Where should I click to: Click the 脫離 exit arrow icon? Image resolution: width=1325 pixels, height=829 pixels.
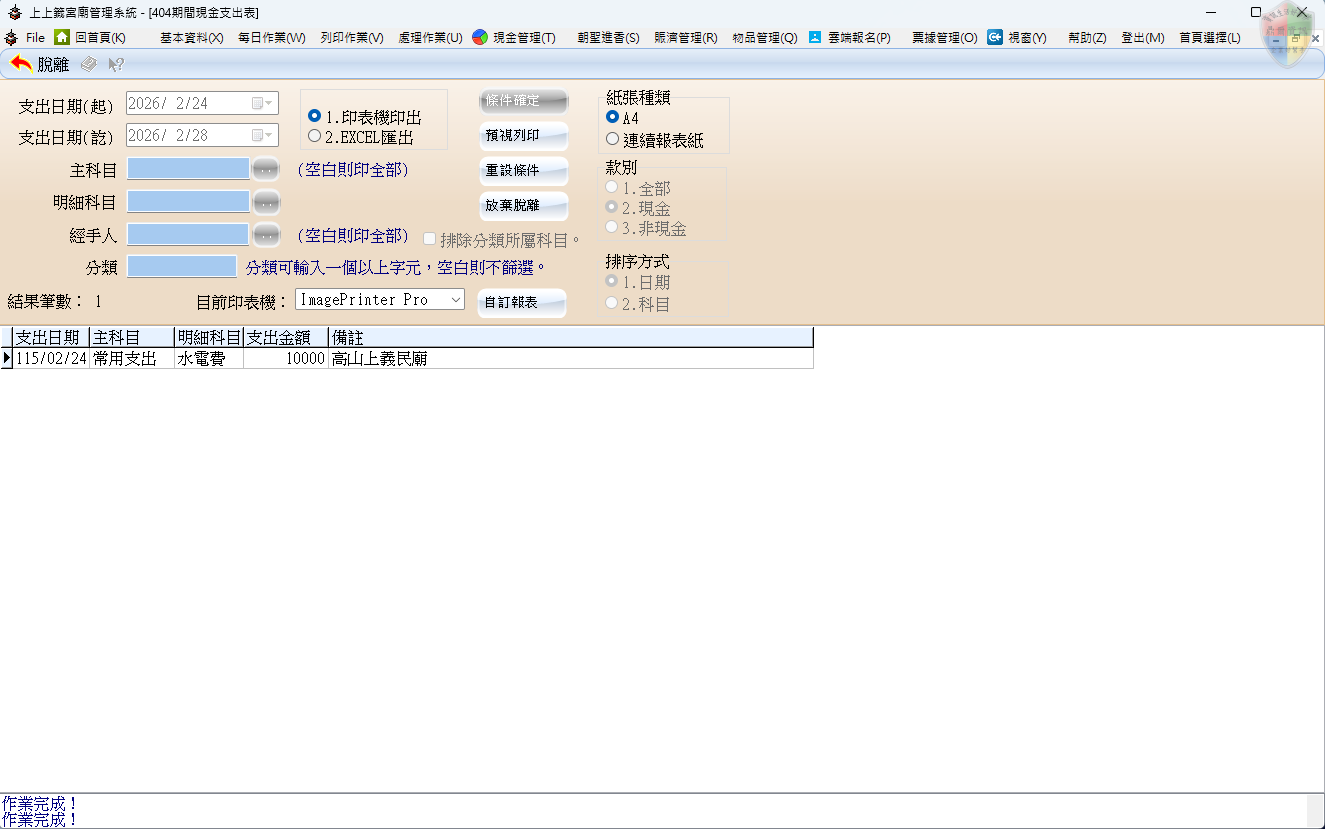pos(21,64)
